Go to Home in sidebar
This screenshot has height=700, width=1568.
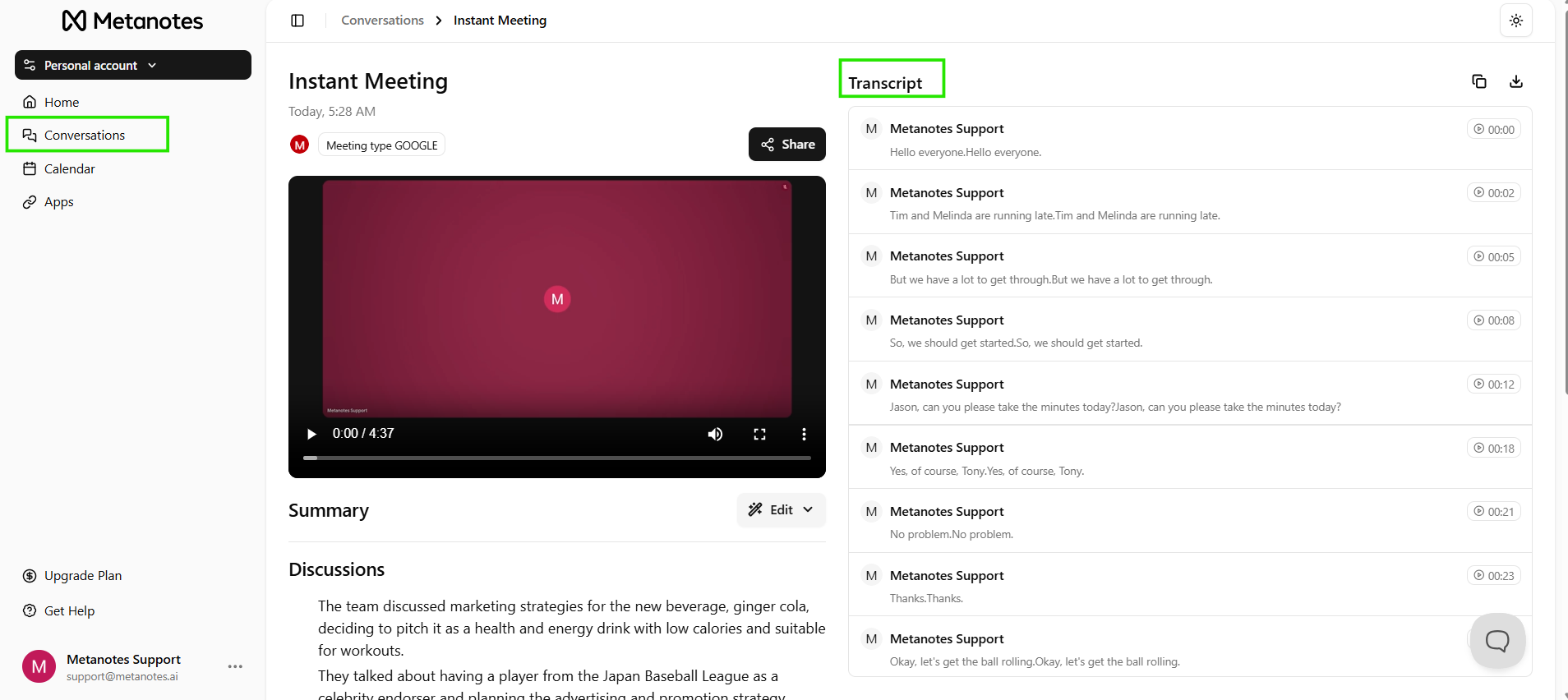point(62,102)
